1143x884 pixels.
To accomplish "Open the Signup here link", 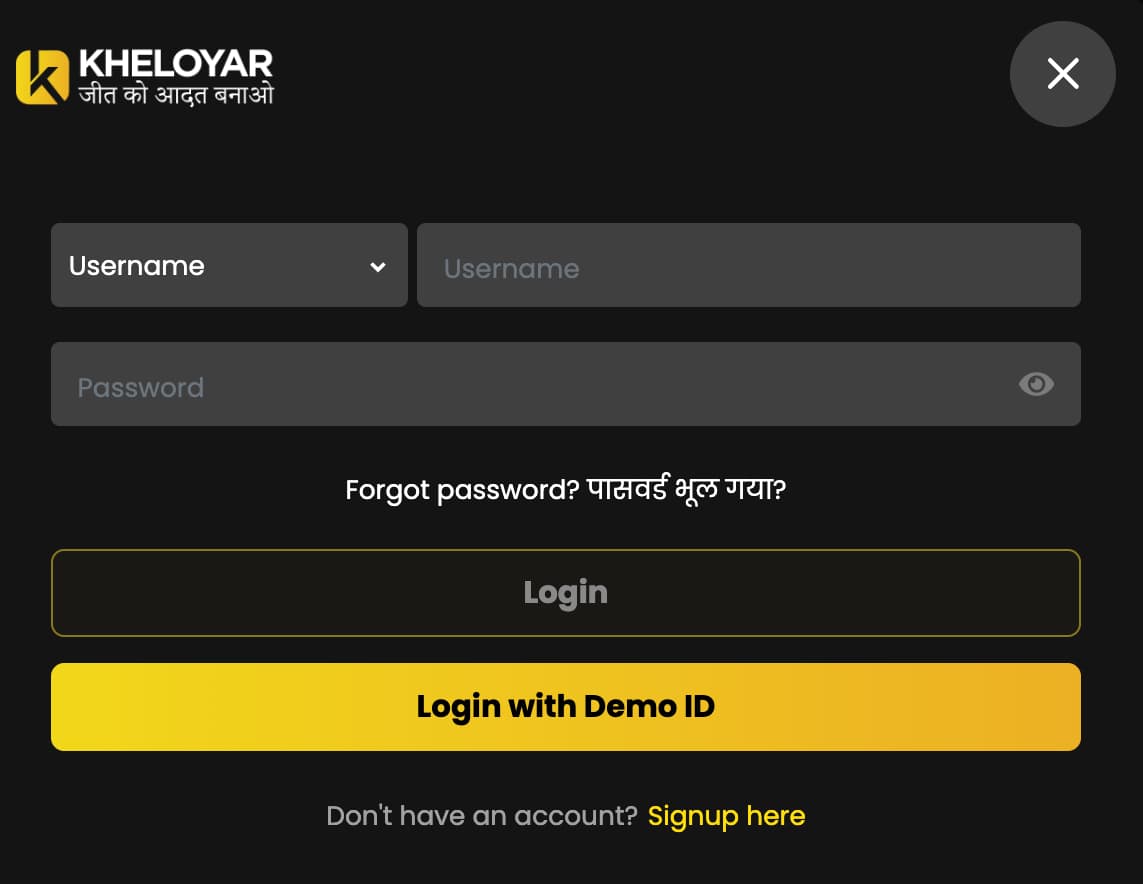I will 726,816.
